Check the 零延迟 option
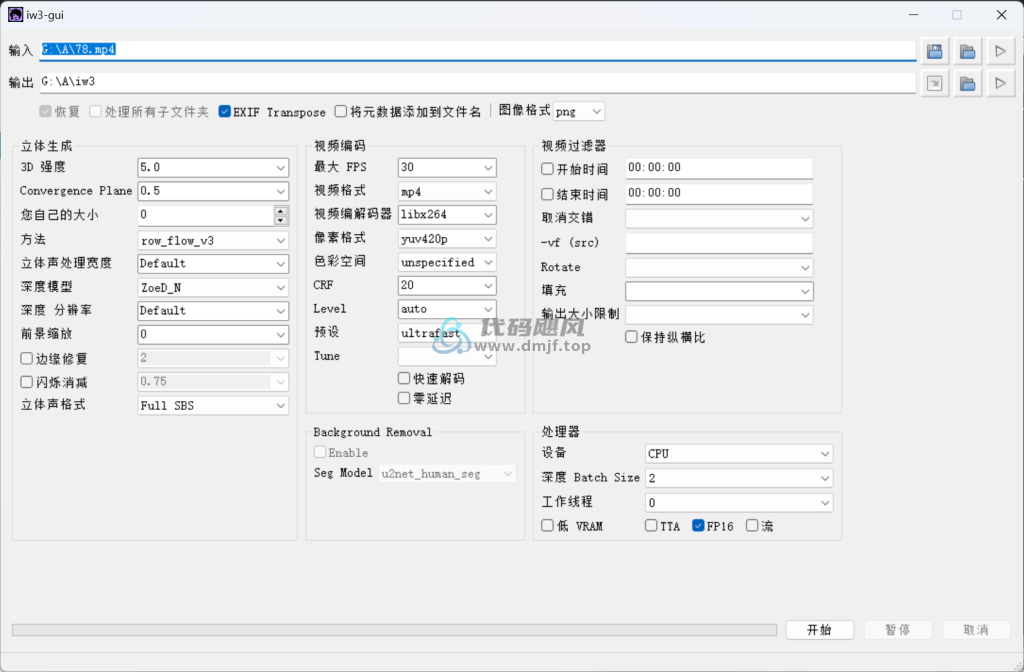The image size is (1024, 672). point(404,398)
